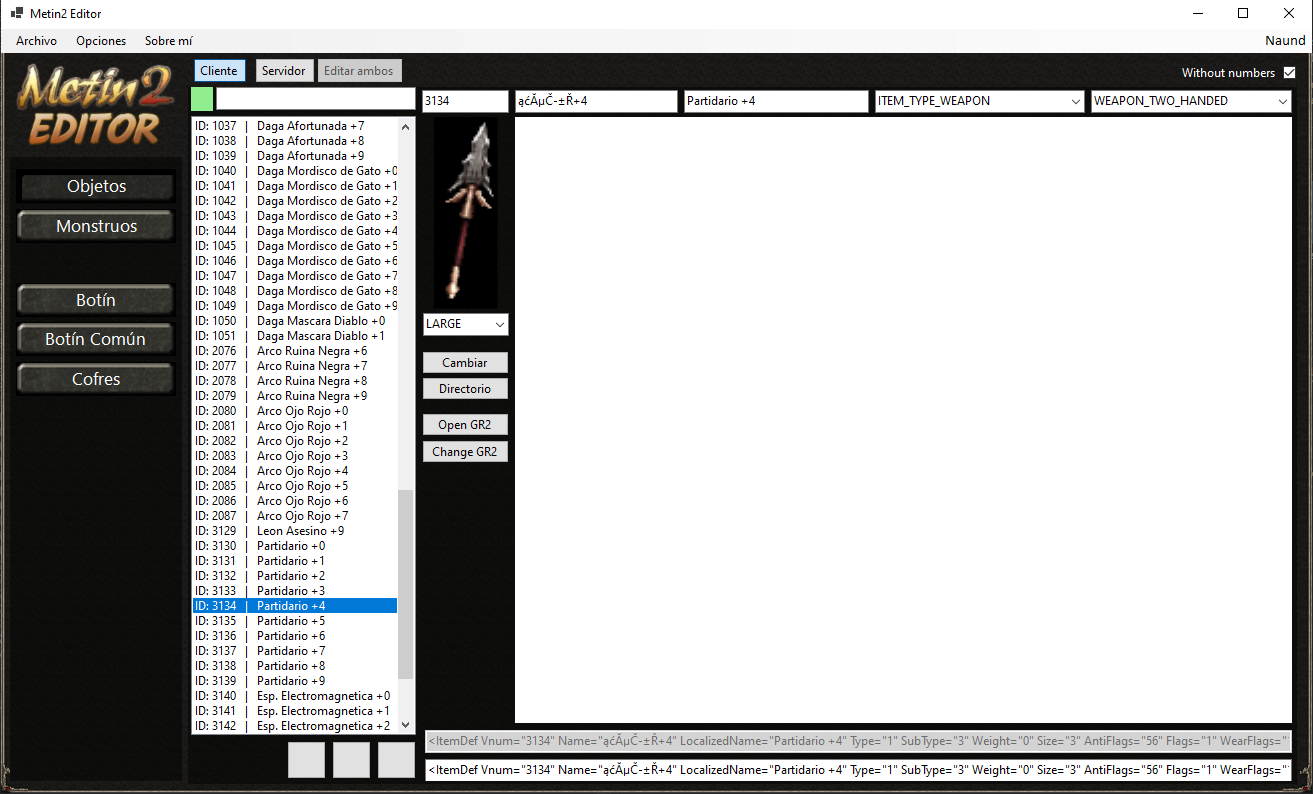The width and height of the screenshot is (1313, 794).
Task: Click the large white editing panel
Action: point(903,420)
